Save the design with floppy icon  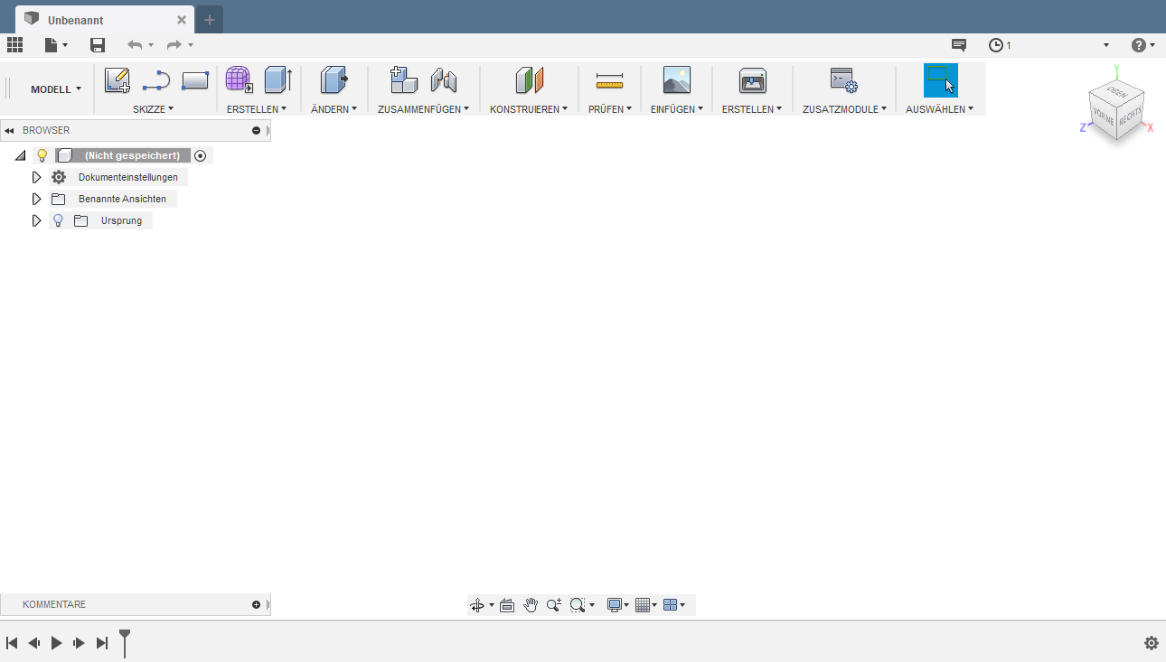[97, 45]
